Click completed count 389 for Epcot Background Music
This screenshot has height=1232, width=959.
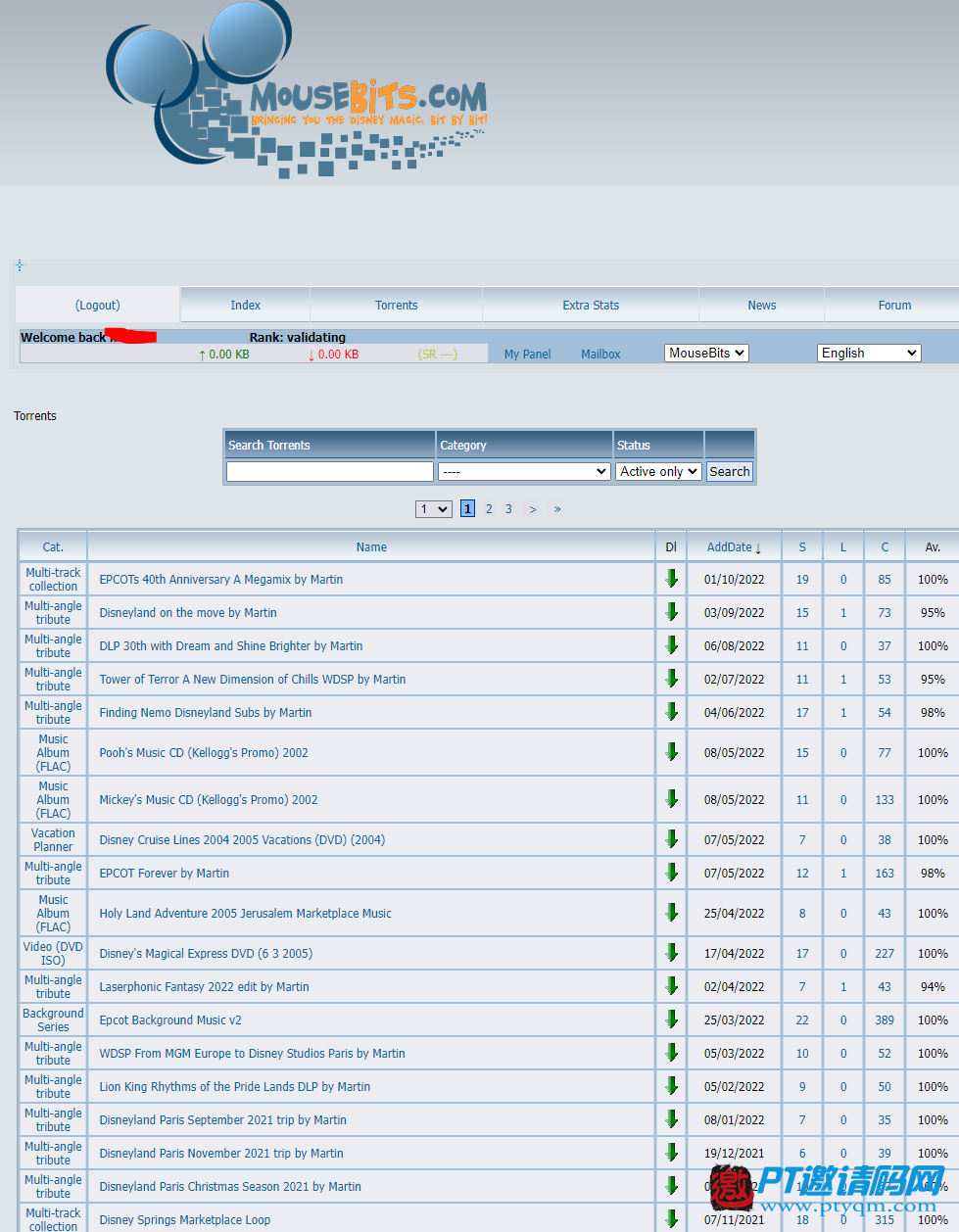(x=885, y=1019)
